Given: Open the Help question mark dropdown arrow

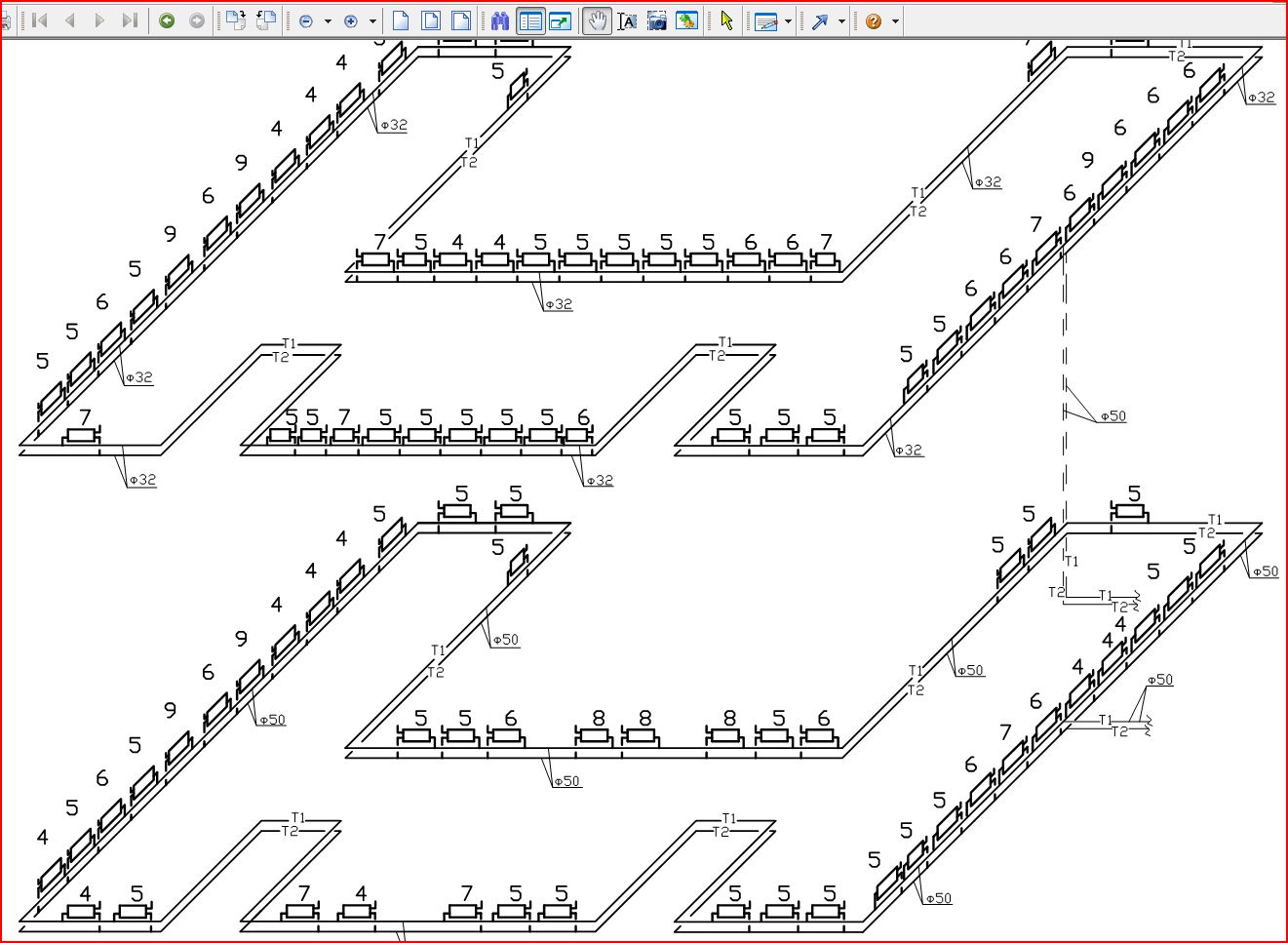Looking at the screenshot, I should coord(895,20).
